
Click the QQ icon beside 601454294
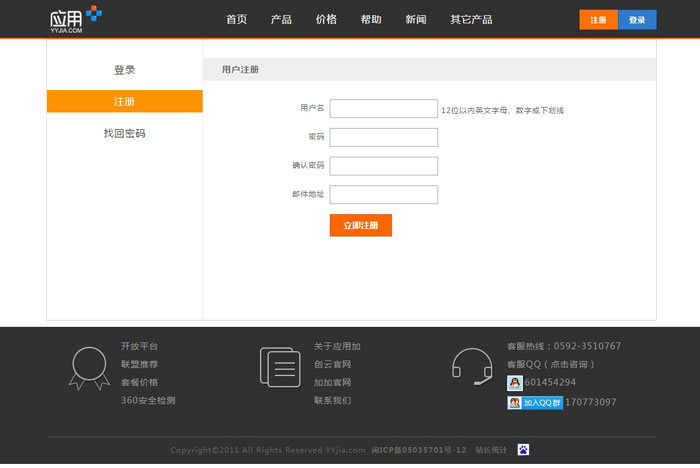514,383
